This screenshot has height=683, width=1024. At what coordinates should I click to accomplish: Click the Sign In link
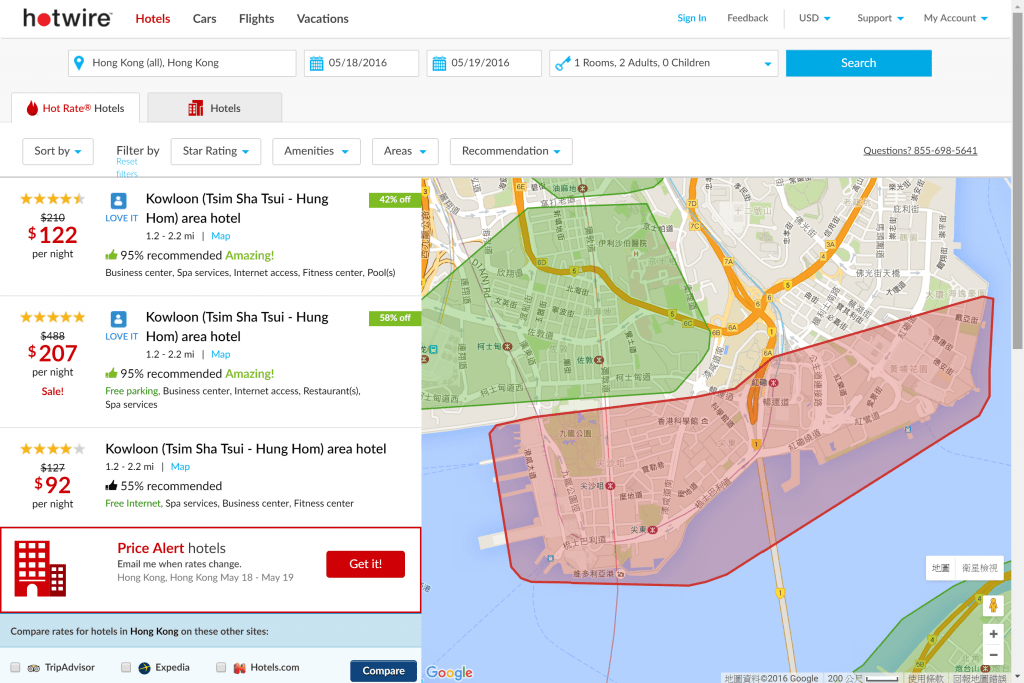(692, 18)
